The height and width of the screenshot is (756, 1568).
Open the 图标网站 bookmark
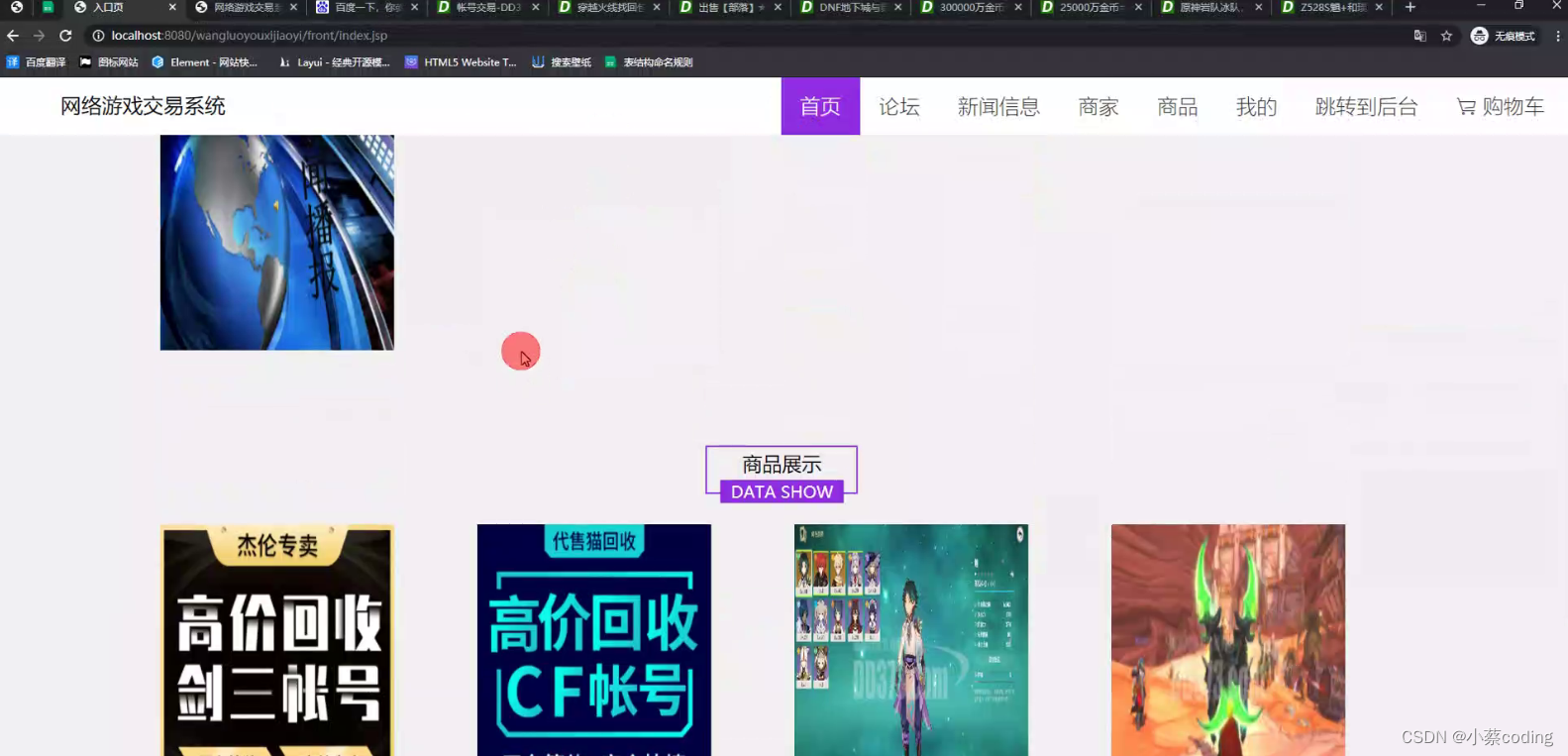[109, 62]
